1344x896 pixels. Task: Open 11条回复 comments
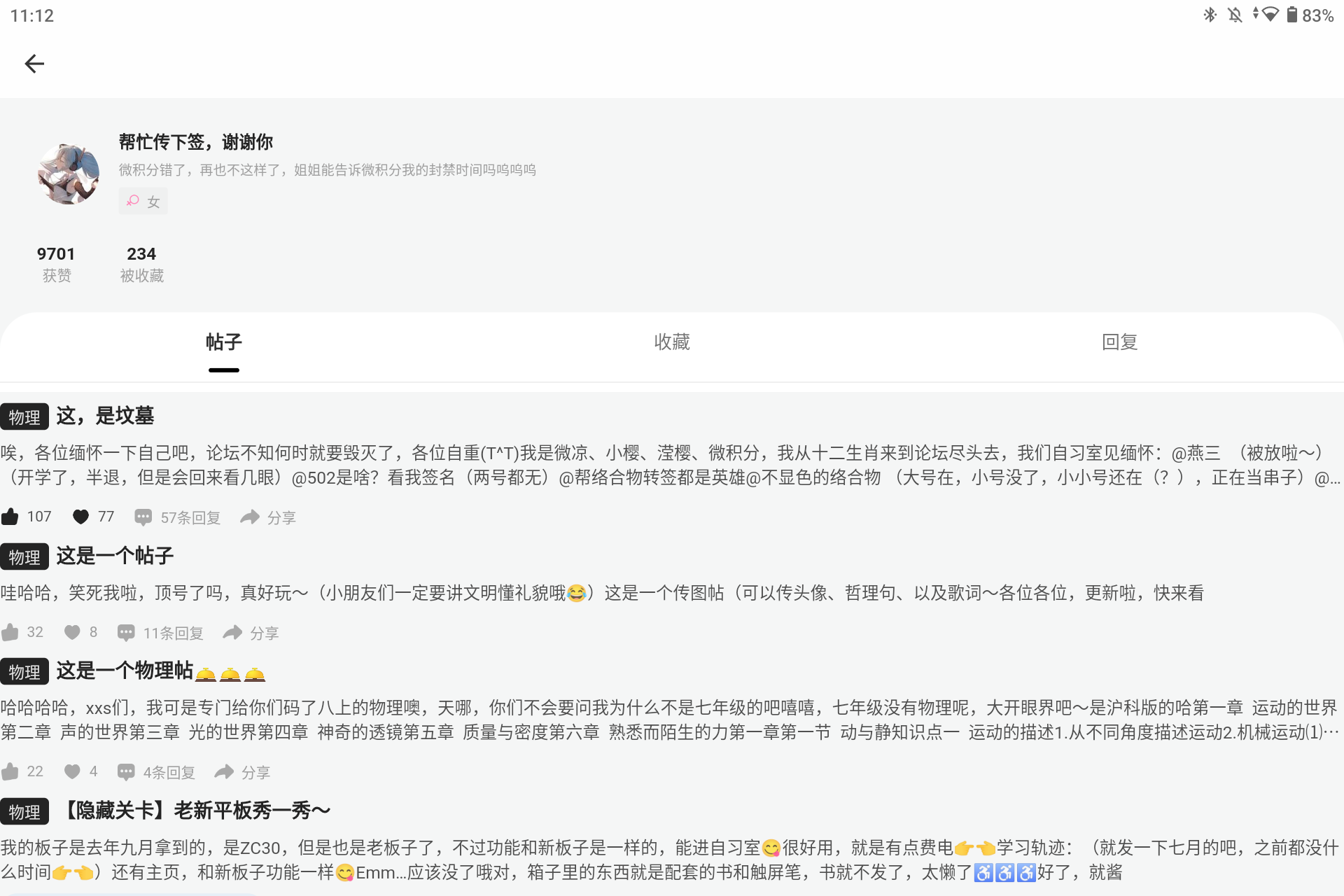pyautogui.click(x=126, y=633)
